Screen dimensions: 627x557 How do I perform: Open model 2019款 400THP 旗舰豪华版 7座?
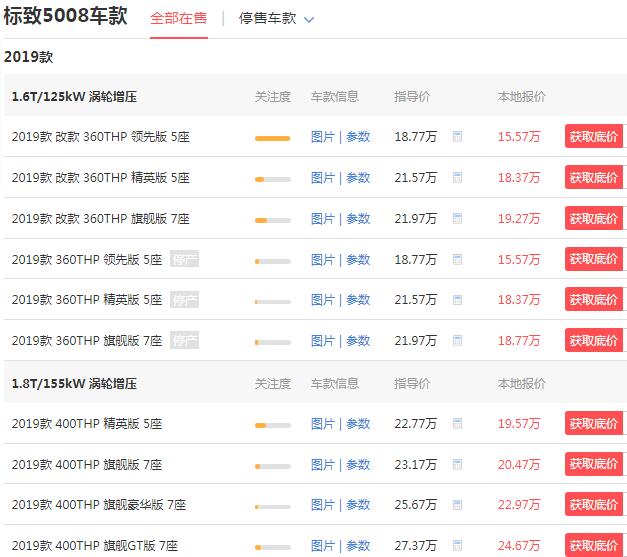pos(99,505)
